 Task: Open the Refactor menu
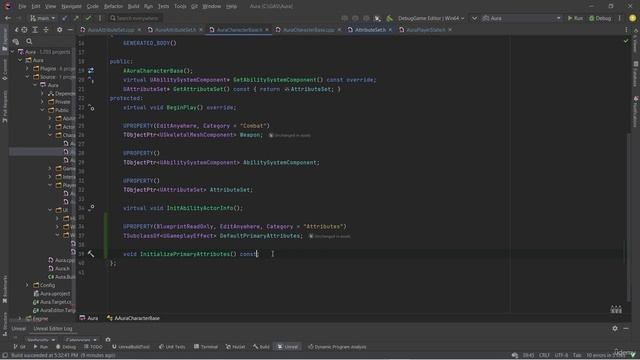click(x=113, y=7)
